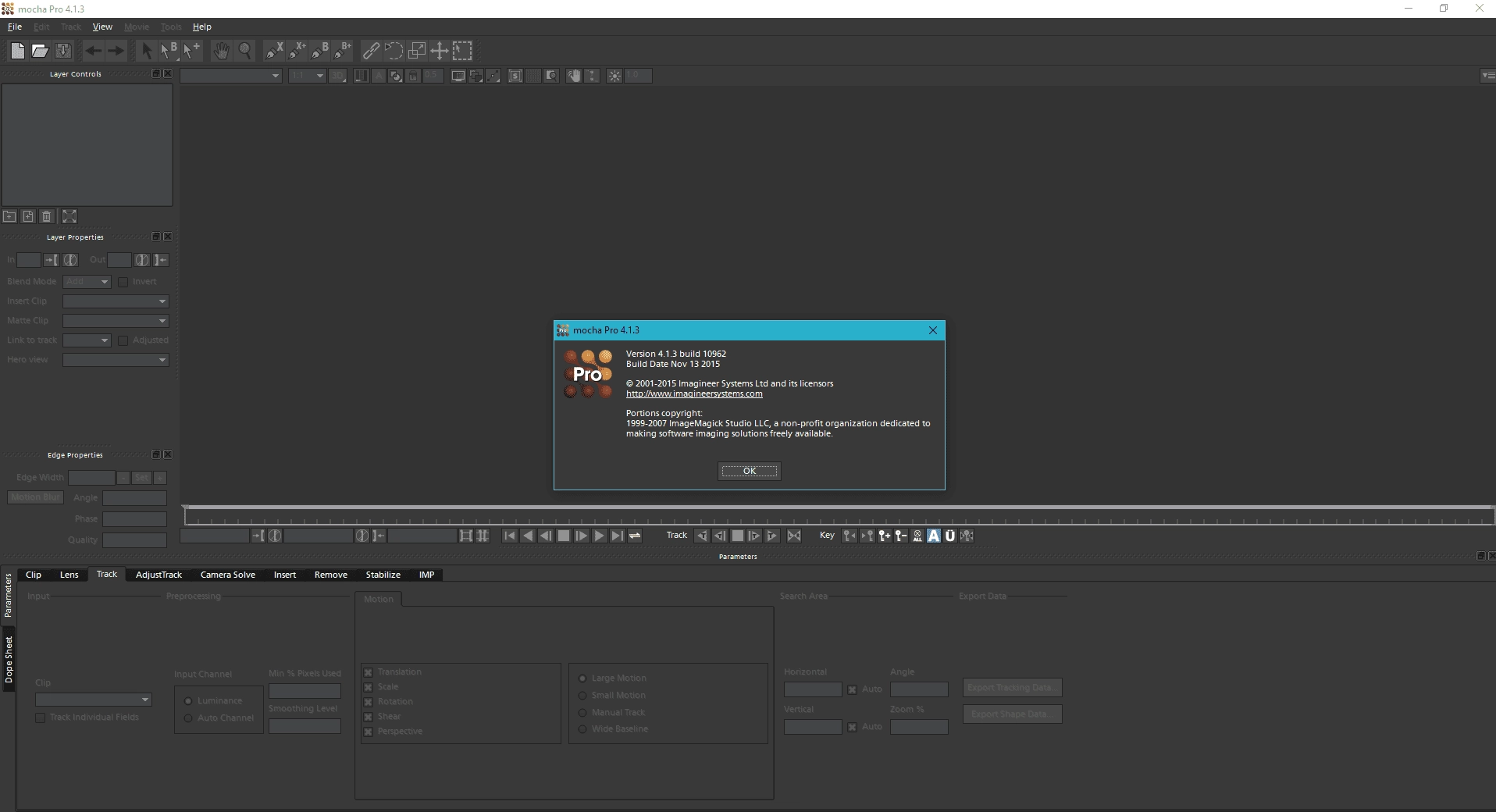Image resolution: width=1496 pixels, height=812 pixels.
Task: Toggle the Shear motion checkbox
Action: (x=369, y=717)
